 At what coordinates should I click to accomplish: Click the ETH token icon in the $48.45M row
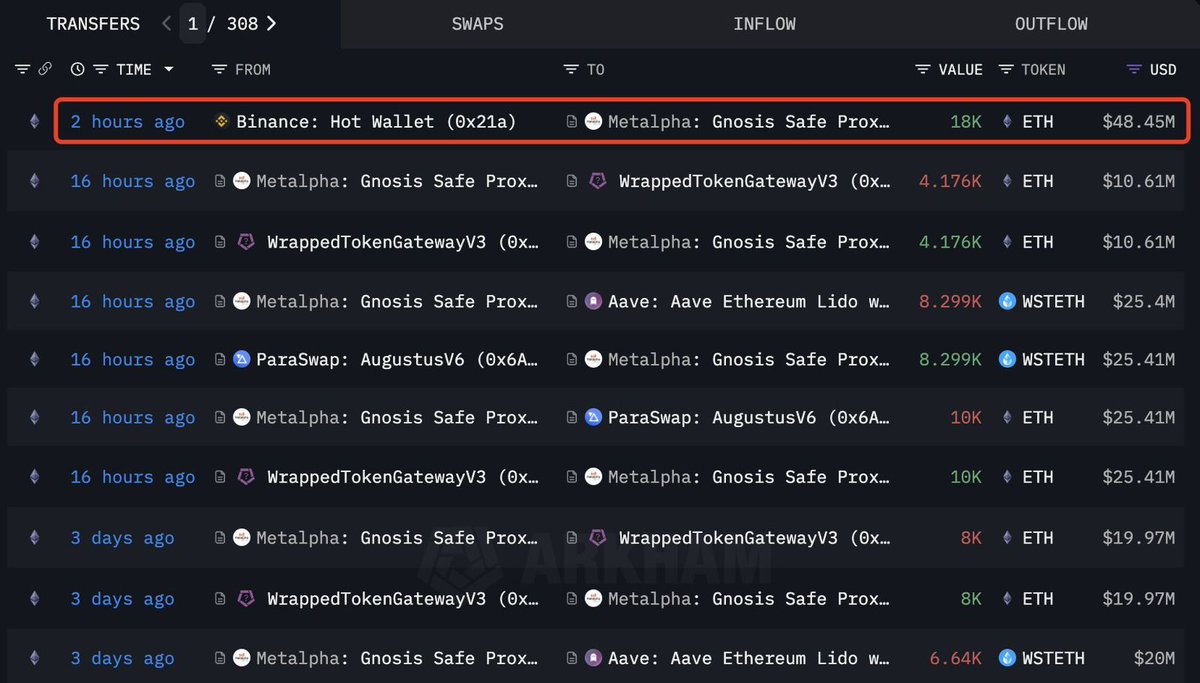1007,121
